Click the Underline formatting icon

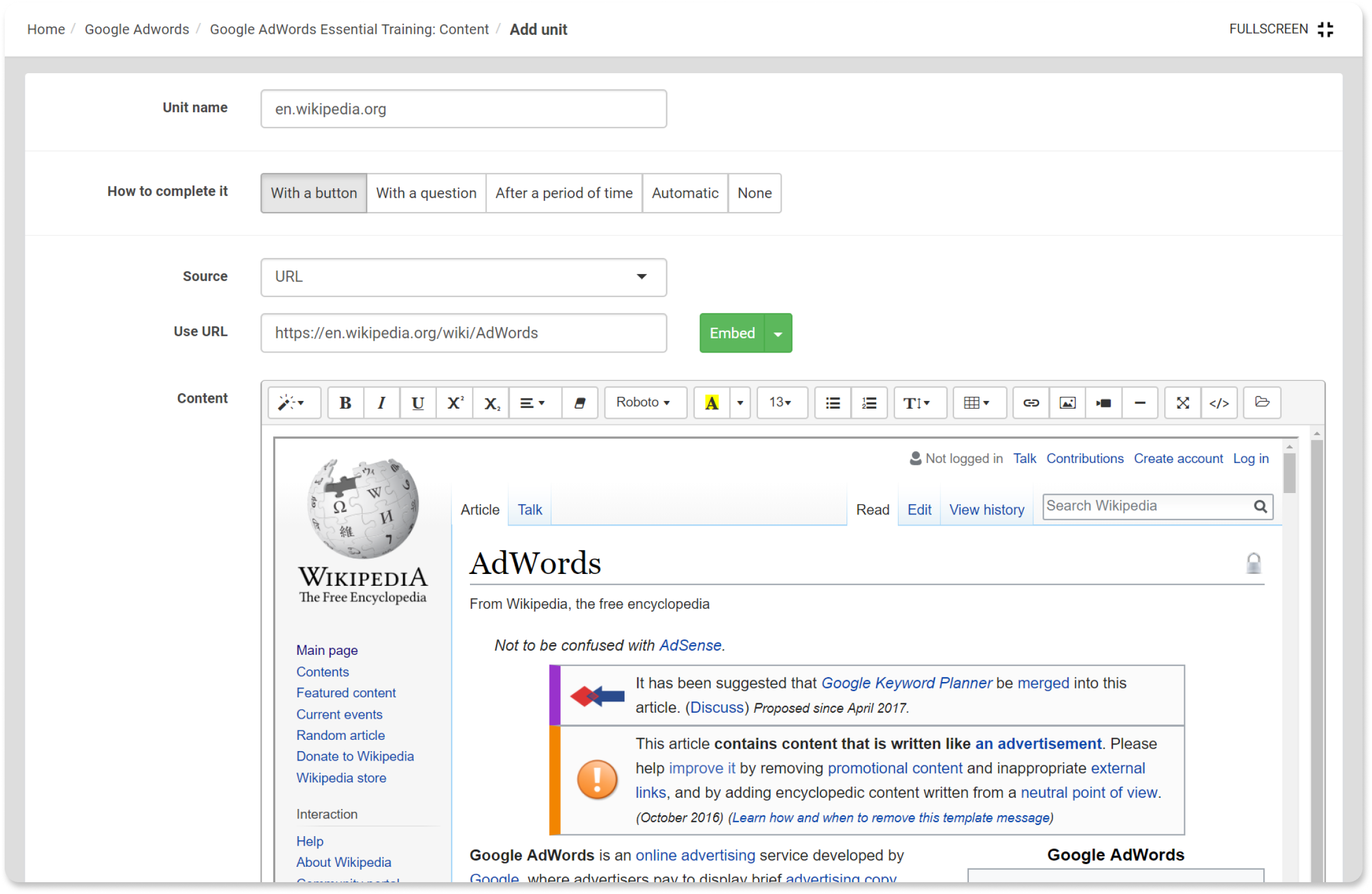417,401
